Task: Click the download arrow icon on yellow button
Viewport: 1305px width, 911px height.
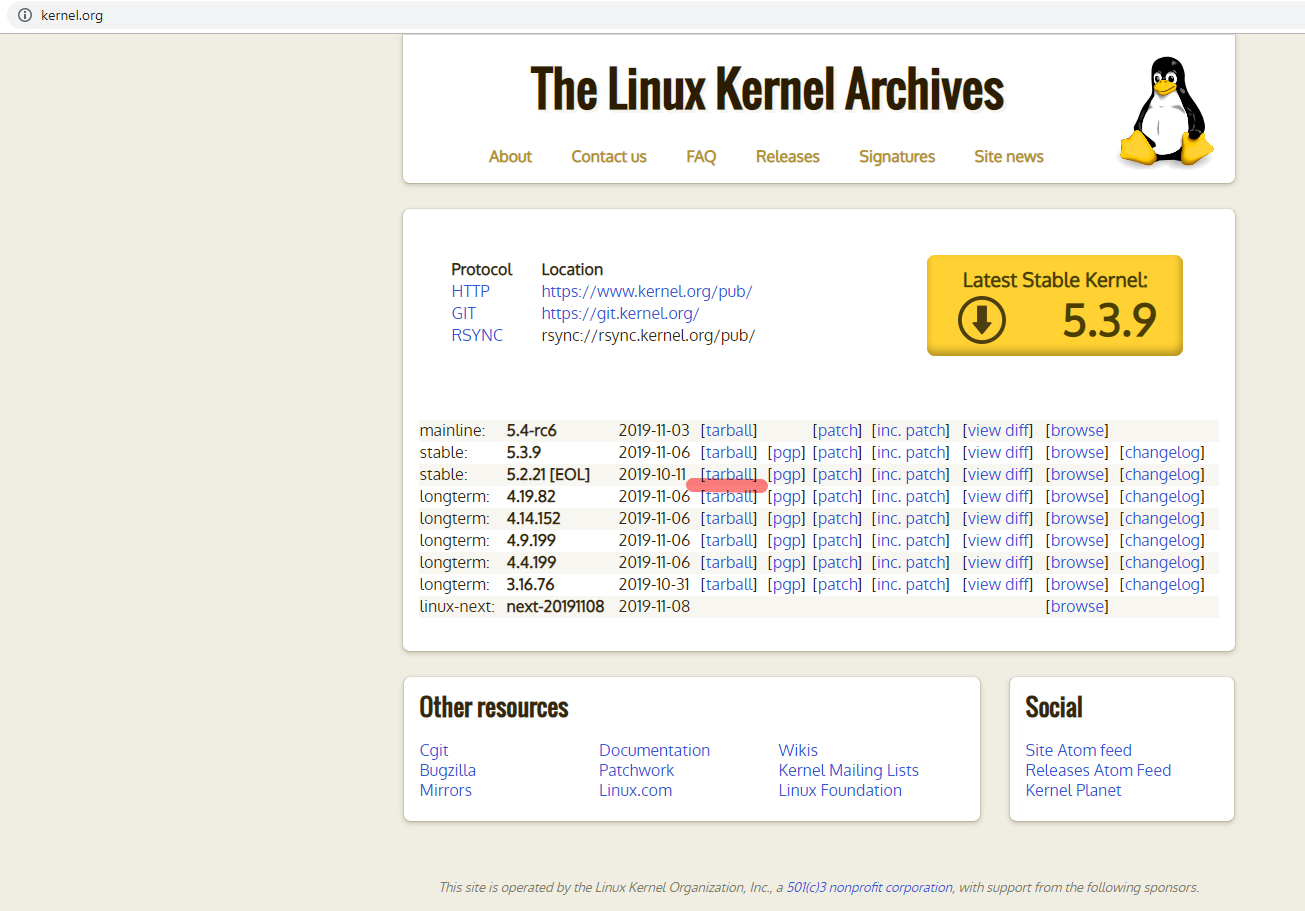Action: 982,320
